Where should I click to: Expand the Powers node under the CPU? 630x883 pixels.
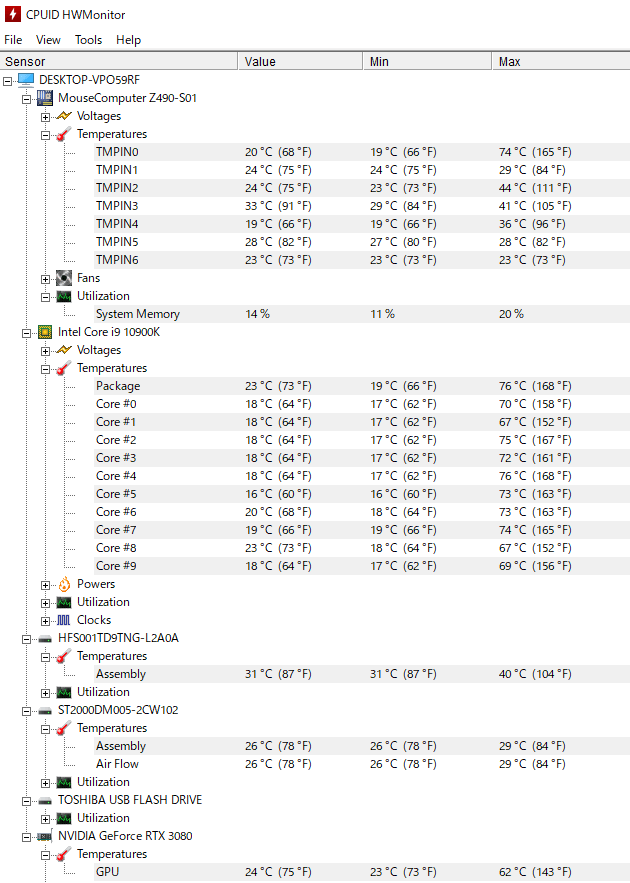[x=45, y=584]
